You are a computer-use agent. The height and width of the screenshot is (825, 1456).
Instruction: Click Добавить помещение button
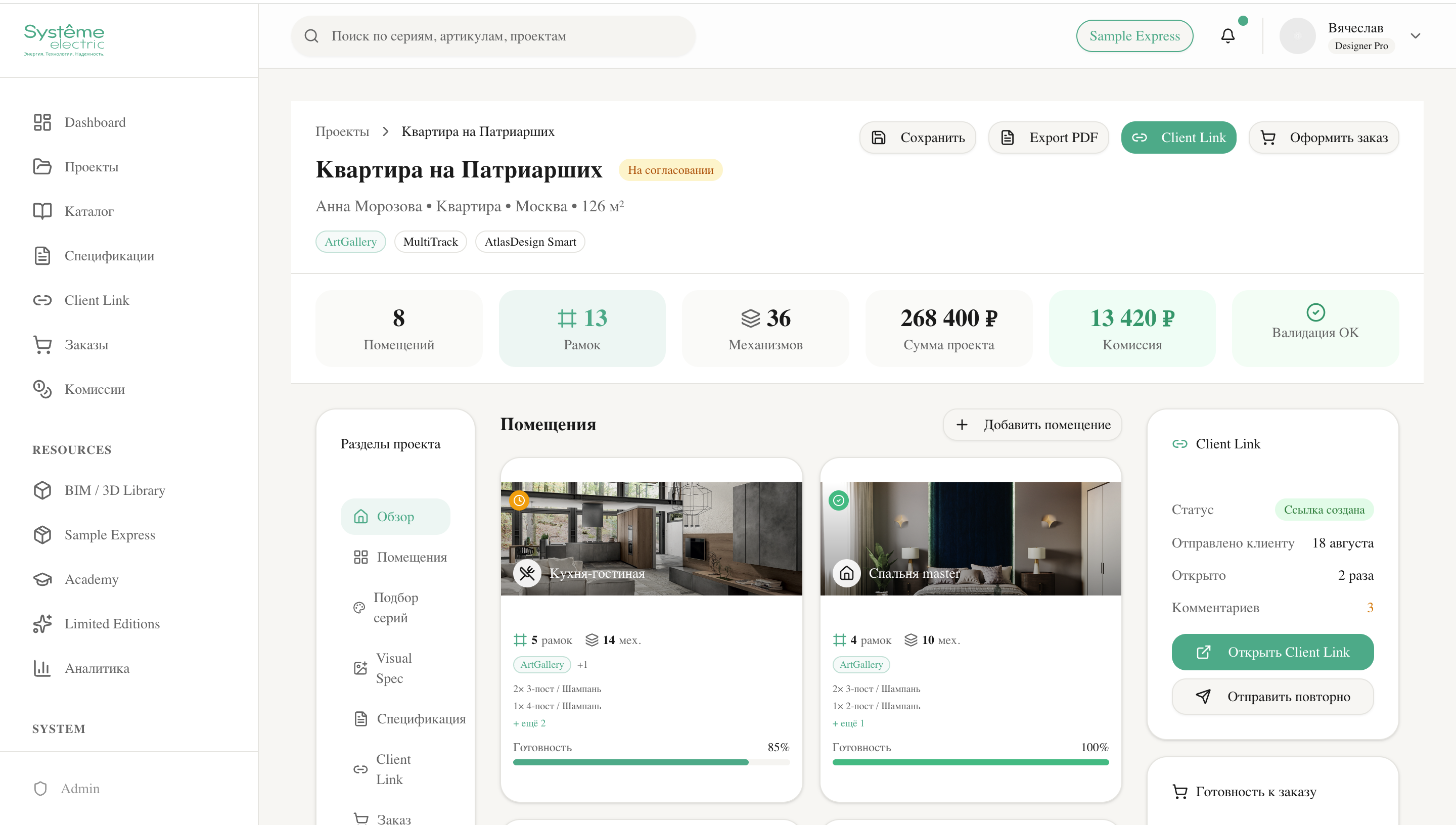tap(1032, 425)
